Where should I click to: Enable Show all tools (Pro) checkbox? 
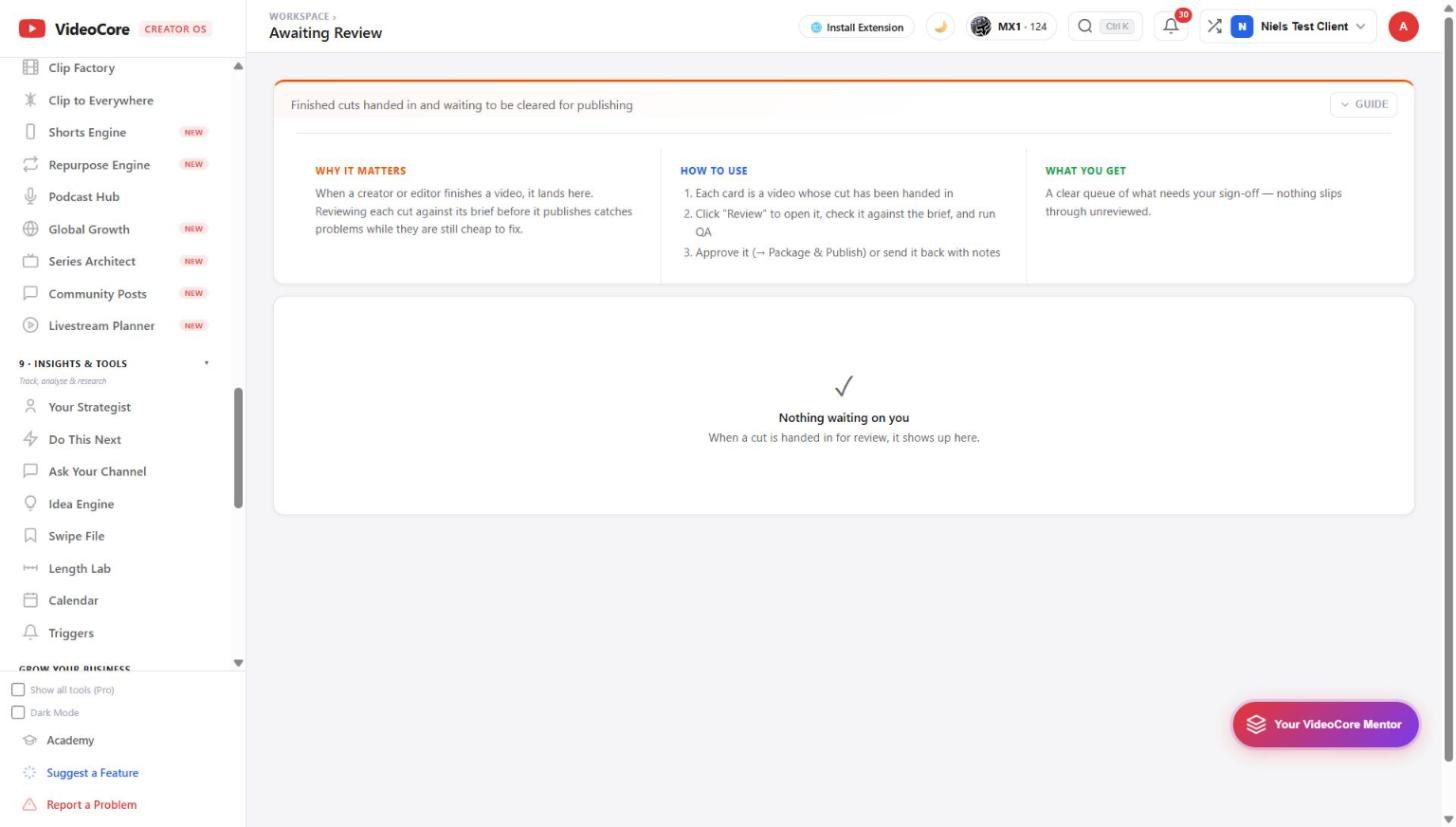pyautogui.click(x=18, y=690)
